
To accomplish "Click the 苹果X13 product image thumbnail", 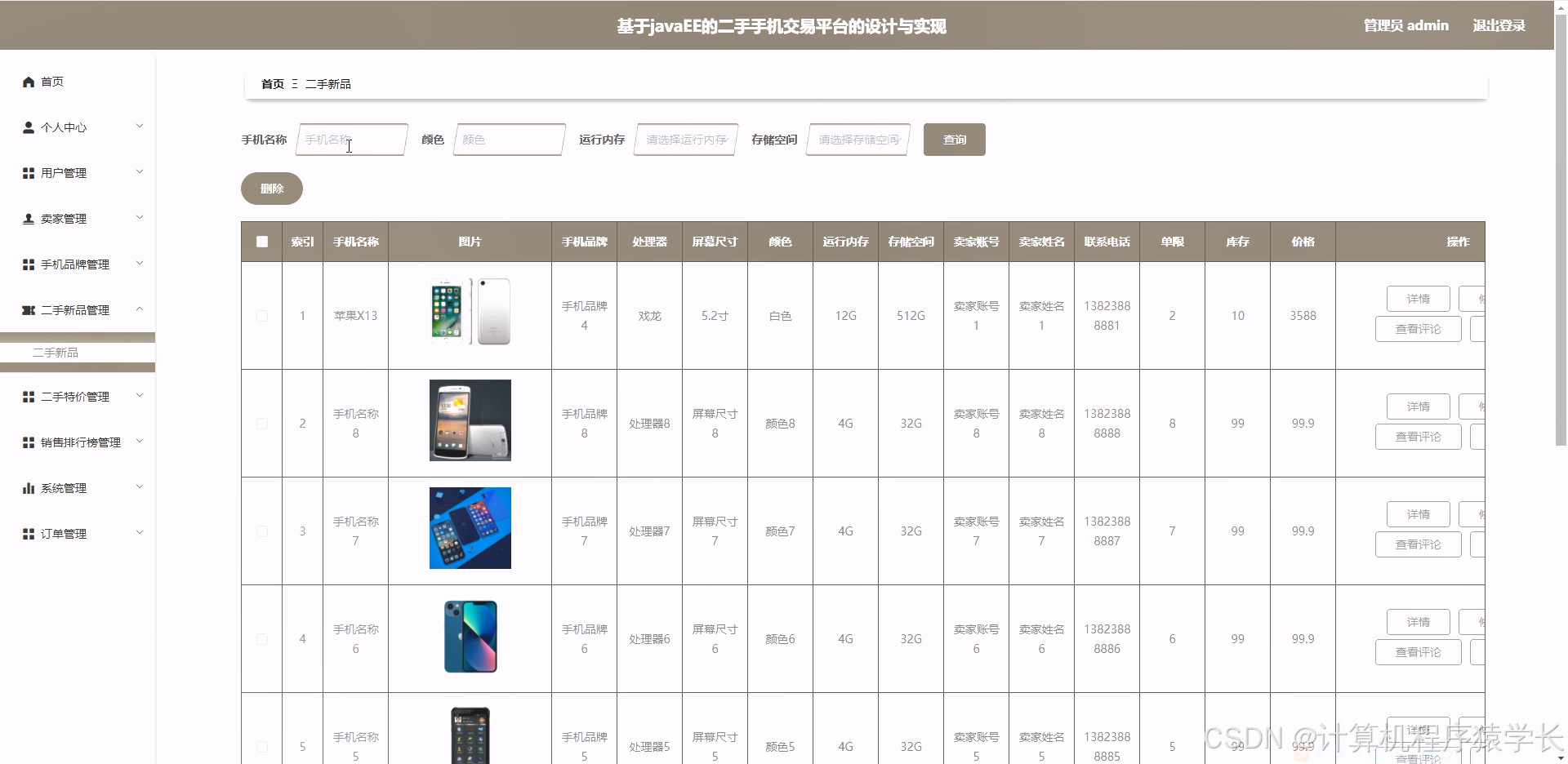I will pos(470,313).
